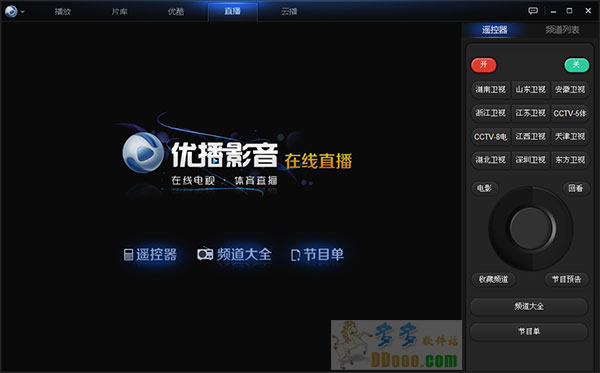
Task: Click the 收藏频道 favorites button
Action: coord(494,279)
